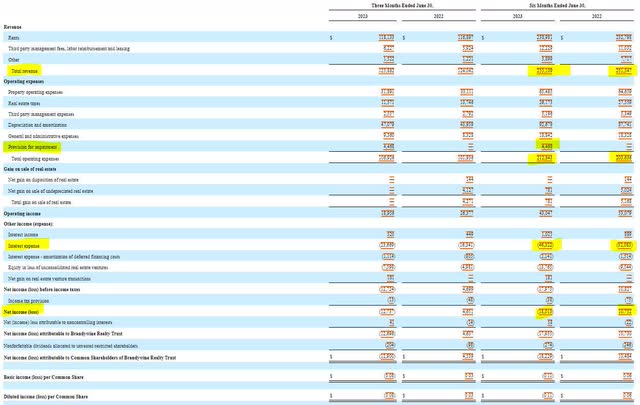Select the "Net gain on real estate venture transactions" label

tap(49, 278)
